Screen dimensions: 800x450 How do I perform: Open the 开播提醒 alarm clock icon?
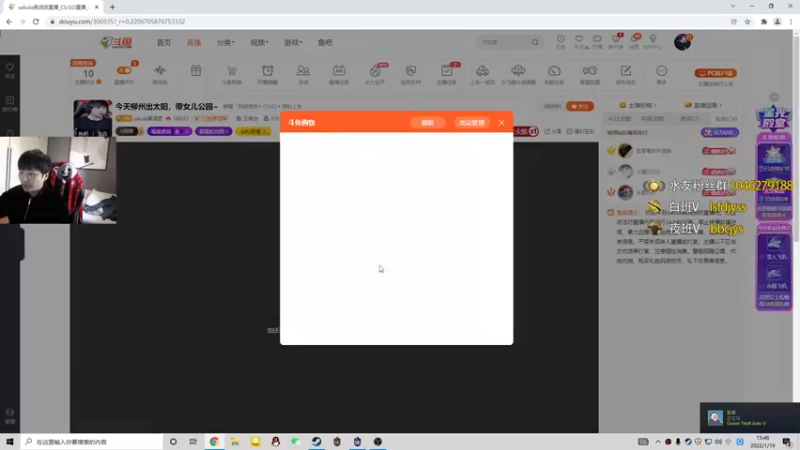tap(267, 73)
